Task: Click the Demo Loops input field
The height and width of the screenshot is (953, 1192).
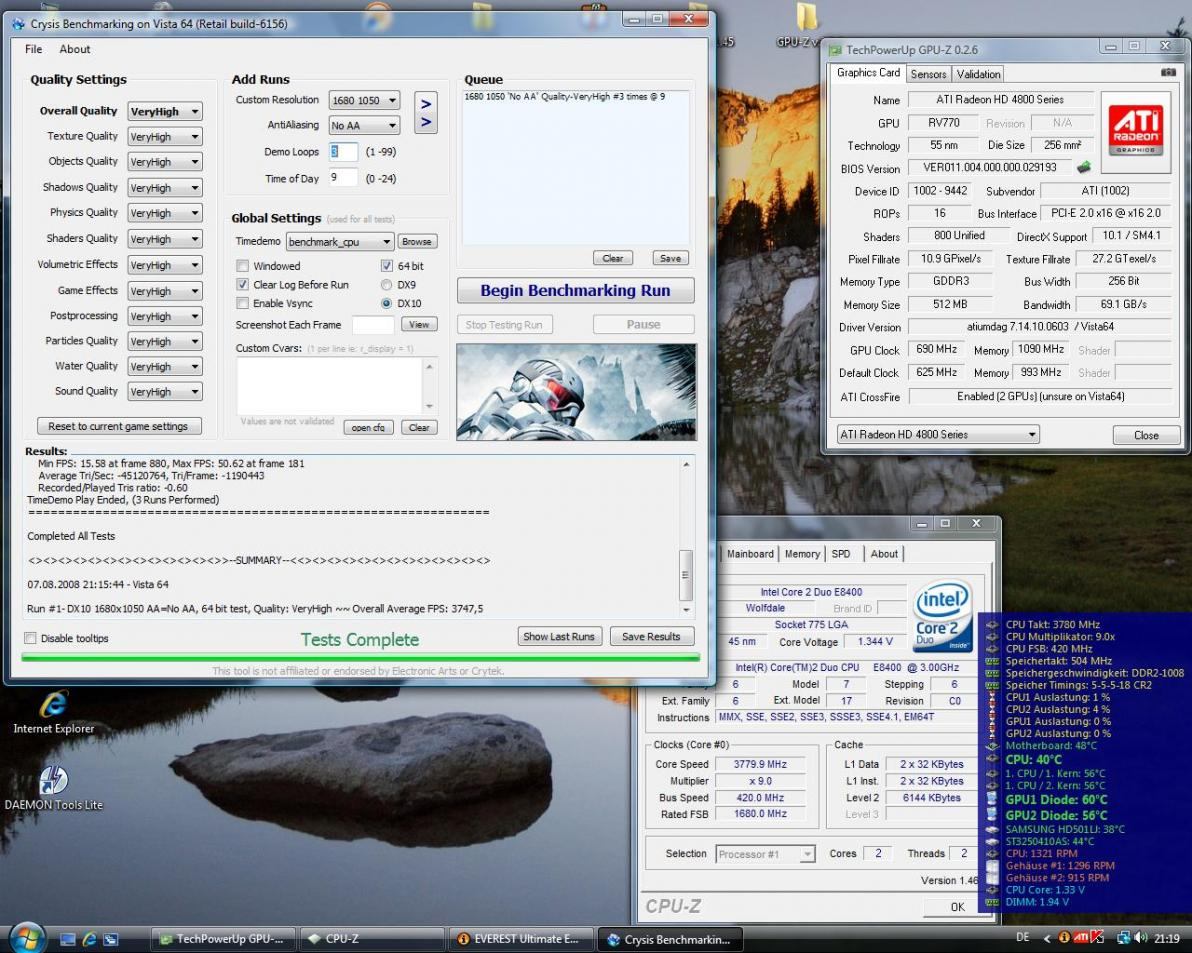Action: click(343, 152)
